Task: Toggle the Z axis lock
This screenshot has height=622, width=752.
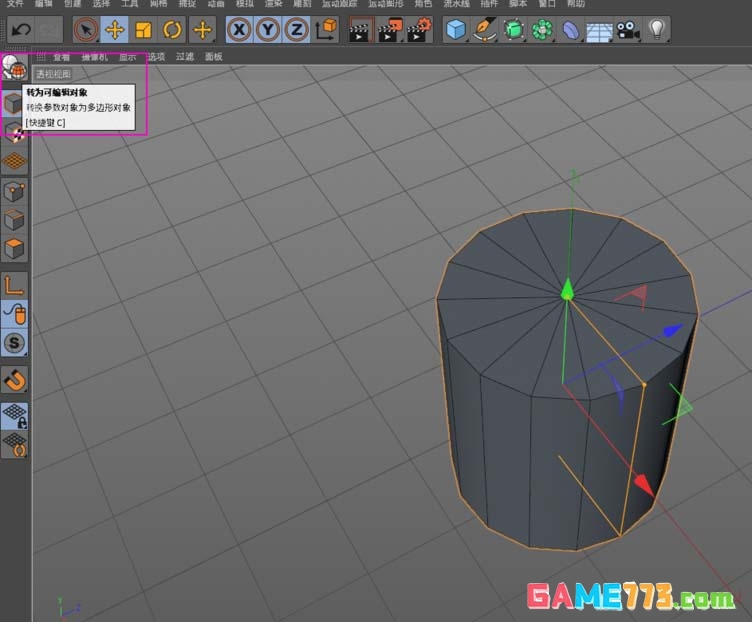Action: tap(296, 30)
